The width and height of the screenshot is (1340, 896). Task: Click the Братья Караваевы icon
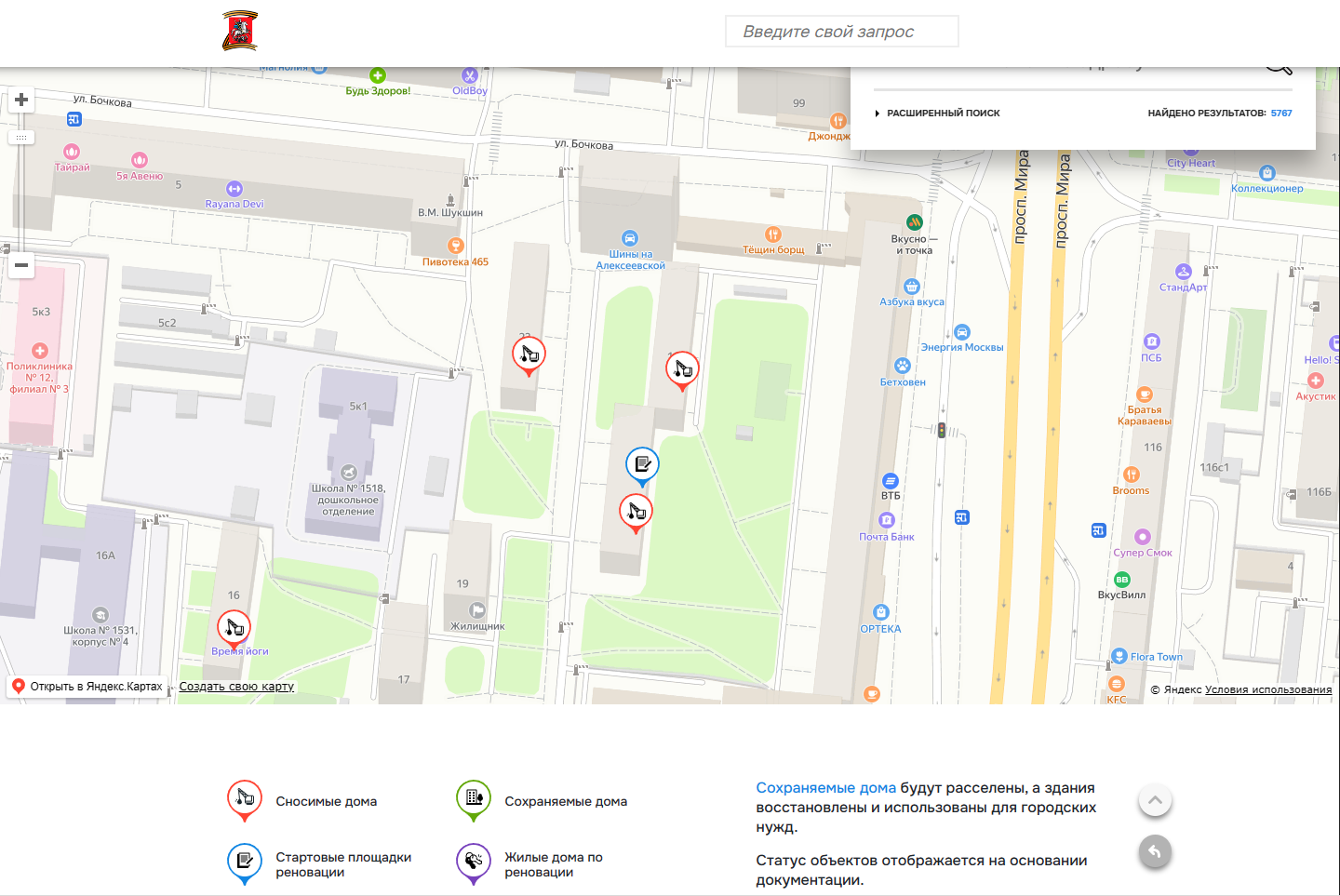tap(1145, 395)
